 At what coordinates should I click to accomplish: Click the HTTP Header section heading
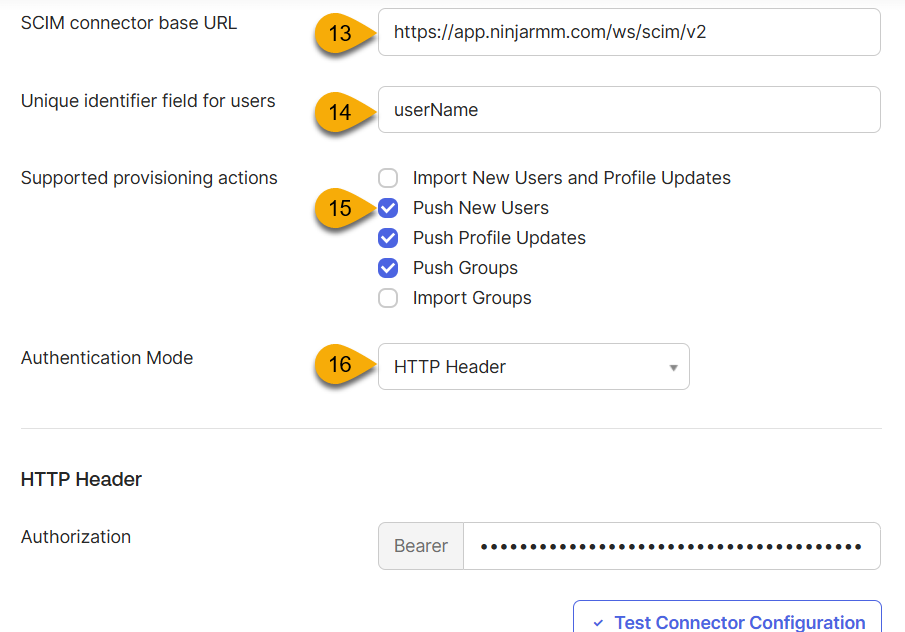click(x=82, y=479)
